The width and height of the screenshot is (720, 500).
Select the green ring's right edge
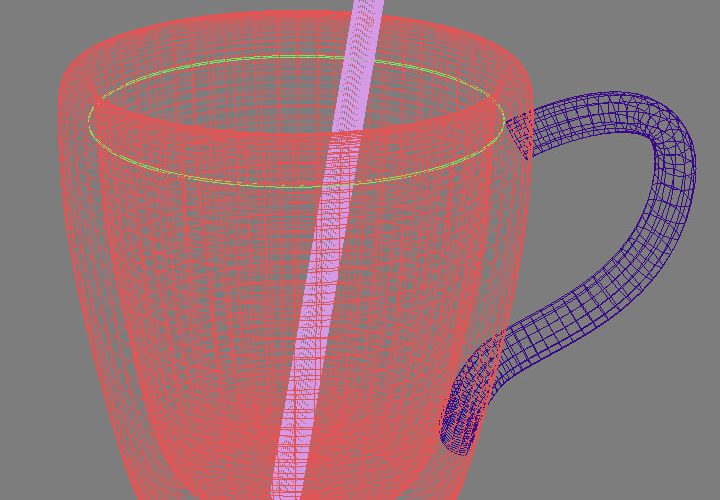click(x=503, y=118)
